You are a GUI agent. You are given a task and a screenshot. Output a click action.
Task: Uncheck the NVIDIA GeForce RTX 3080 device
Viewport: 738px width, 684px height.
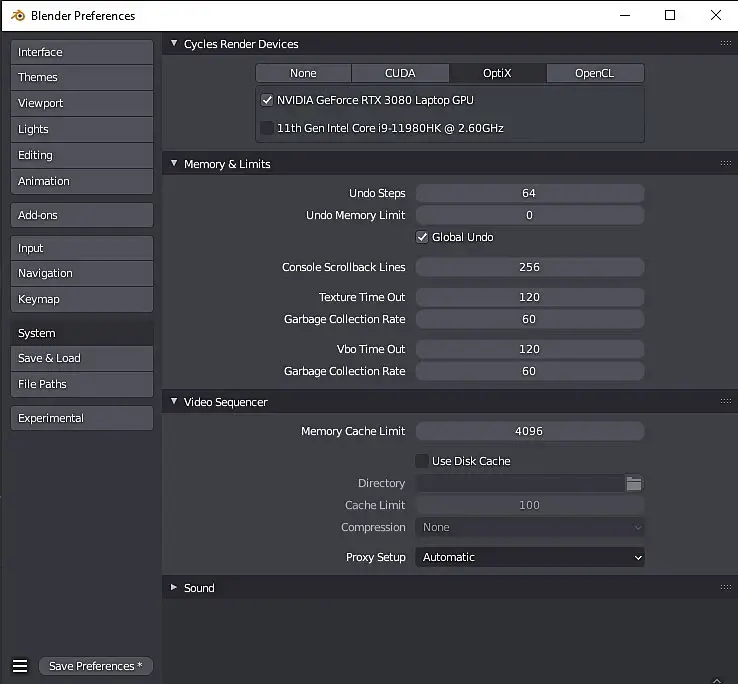(267, 100)
